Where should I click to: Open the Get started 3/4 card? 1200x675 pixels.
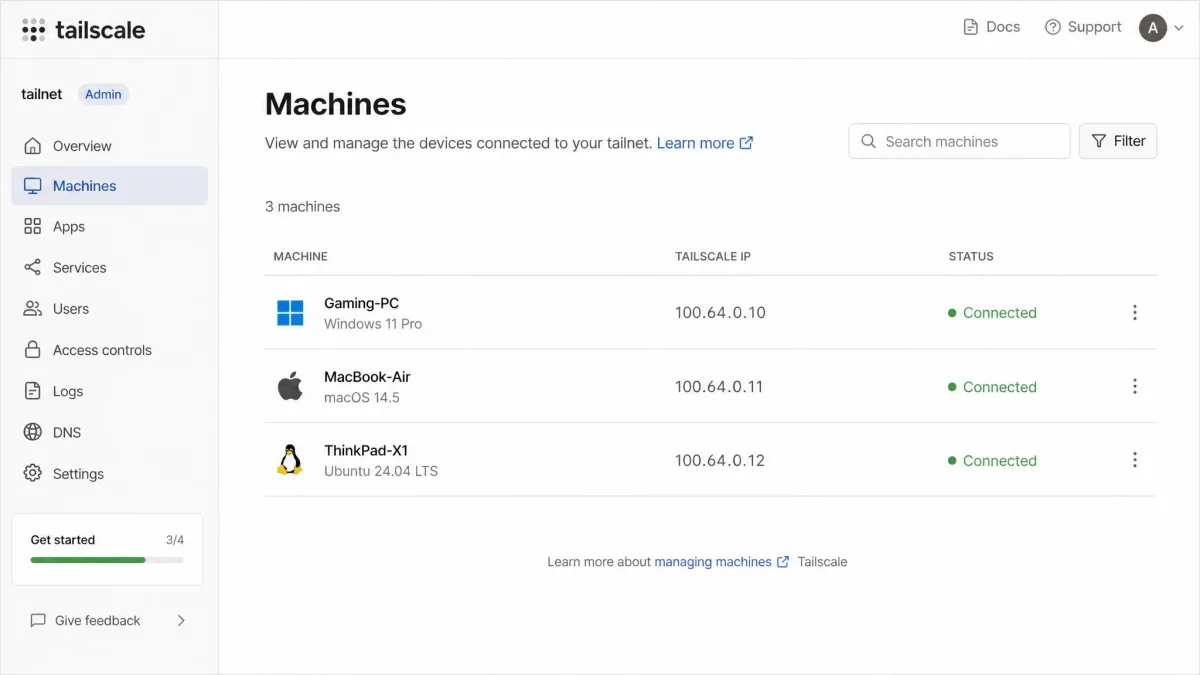[x=107, y=549]
